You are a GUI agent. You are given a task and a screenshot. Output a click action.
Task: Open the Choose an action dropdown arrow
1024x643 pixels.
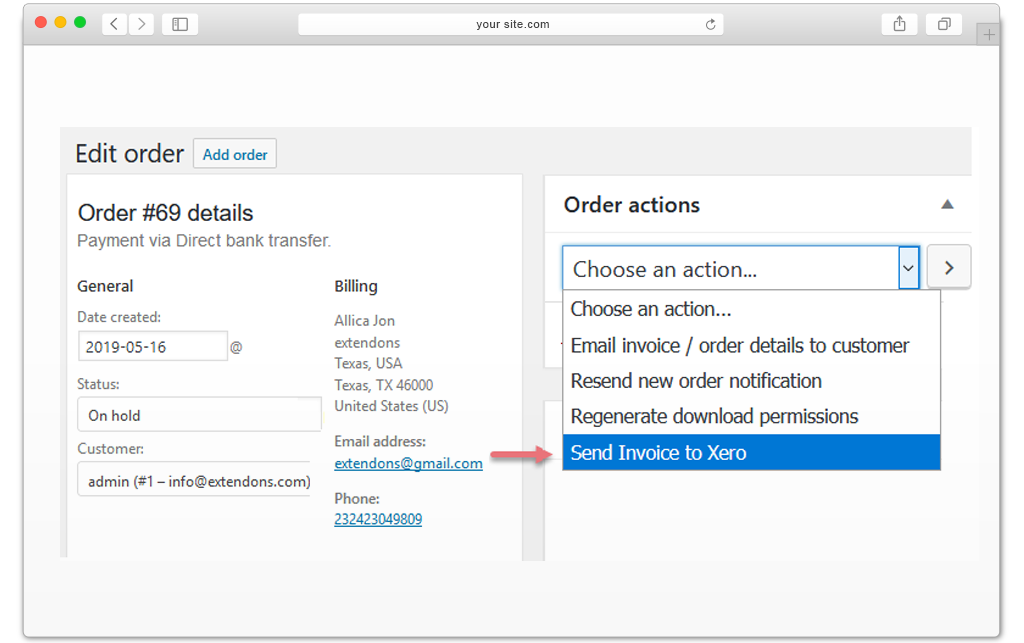click(908, 268)
